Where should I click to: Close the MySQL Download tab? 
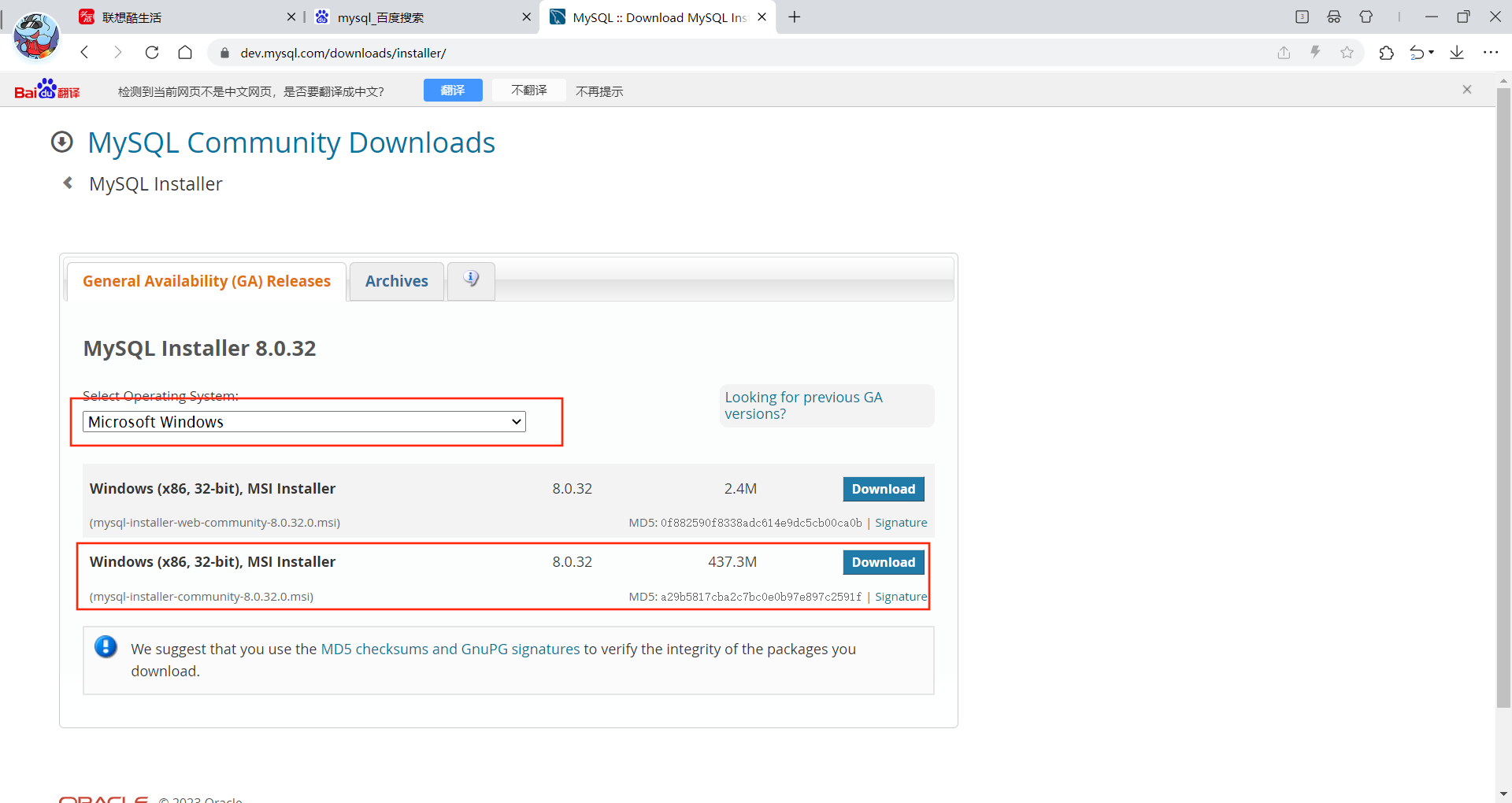[x=762, y=17]
